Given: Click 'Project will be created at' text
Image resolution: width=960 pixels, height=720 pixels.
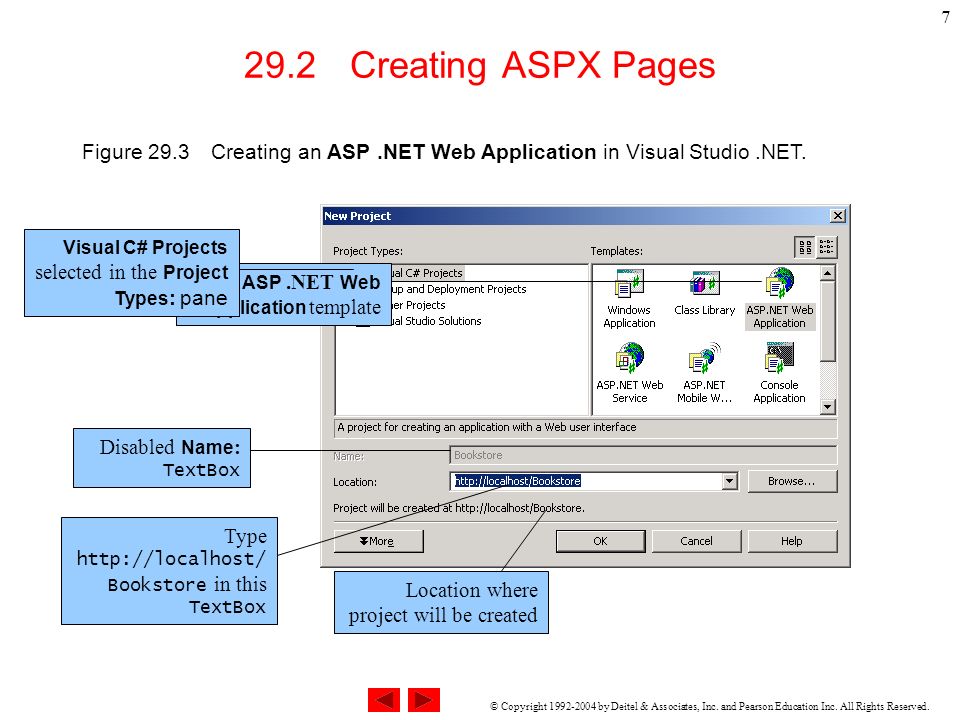Looking at the screenshot, I should coord(459,508).
